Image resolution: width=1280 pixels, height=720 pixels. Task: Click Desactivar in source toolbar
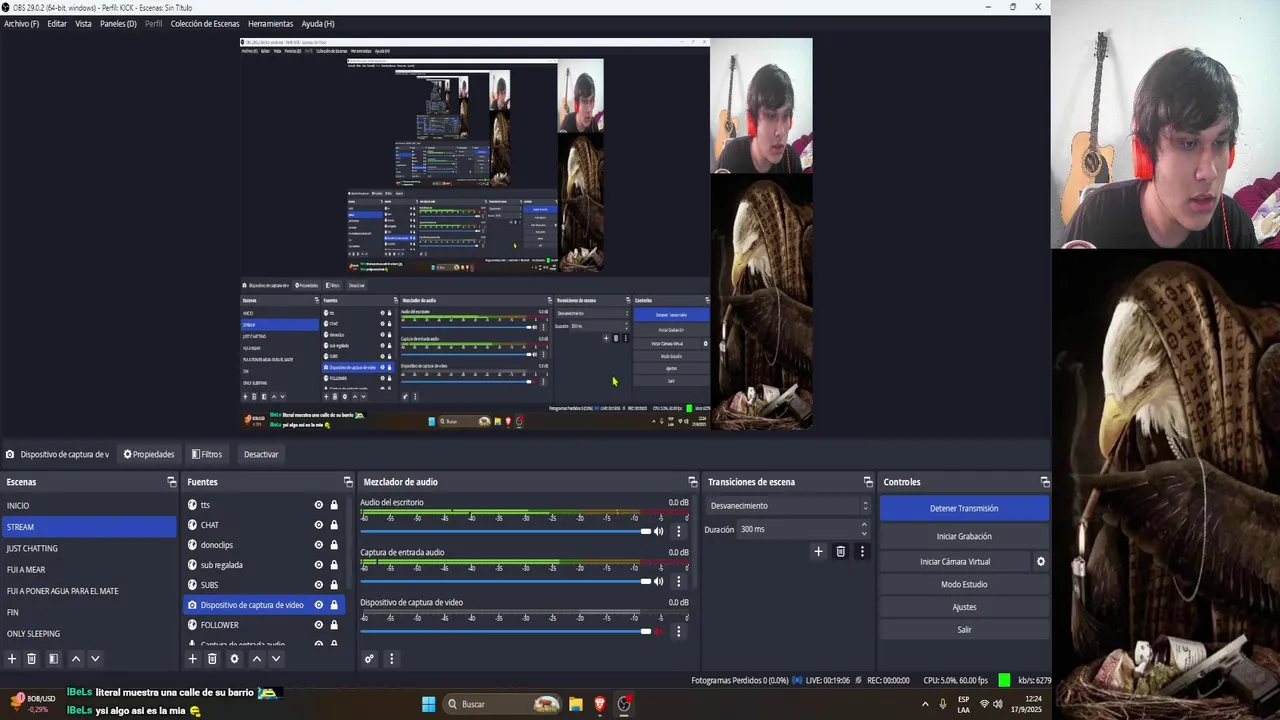261,454
